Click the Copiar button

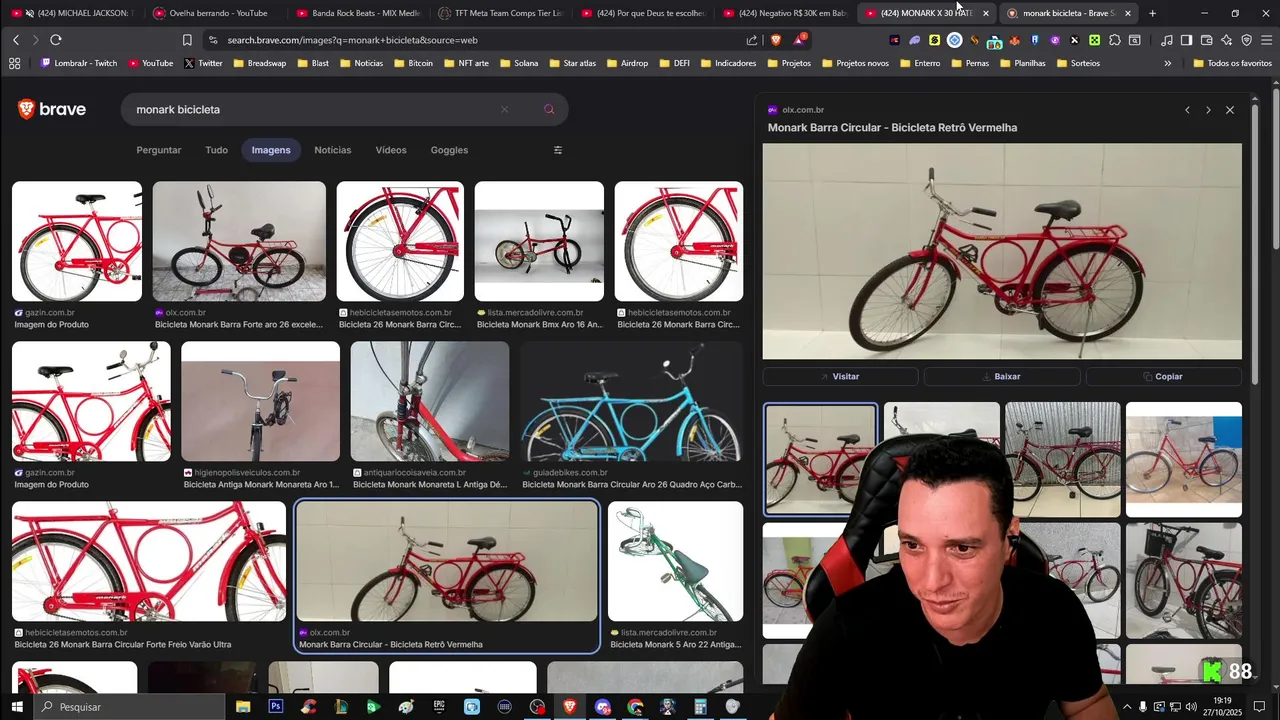click(x=1163, y=377)
